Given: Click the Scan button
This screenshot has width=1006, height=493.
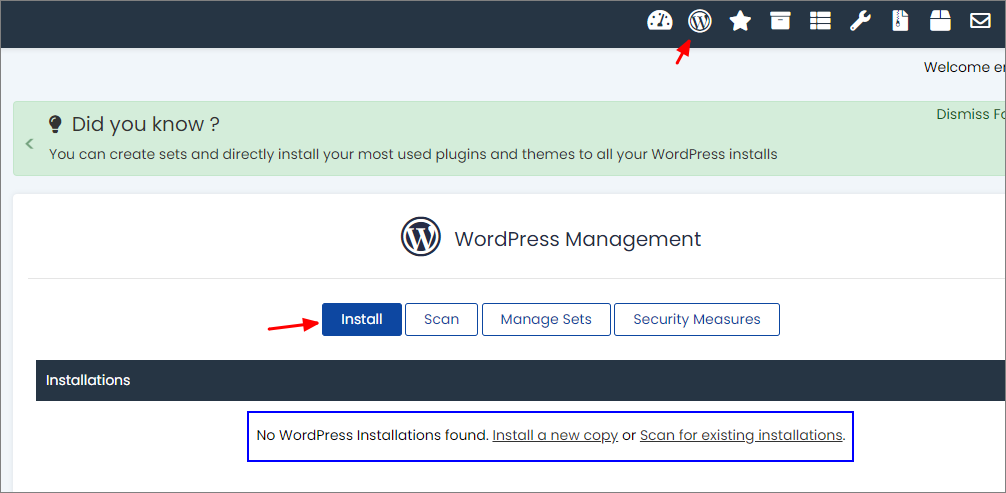Looking at the screenshot, I should [441, 319].
